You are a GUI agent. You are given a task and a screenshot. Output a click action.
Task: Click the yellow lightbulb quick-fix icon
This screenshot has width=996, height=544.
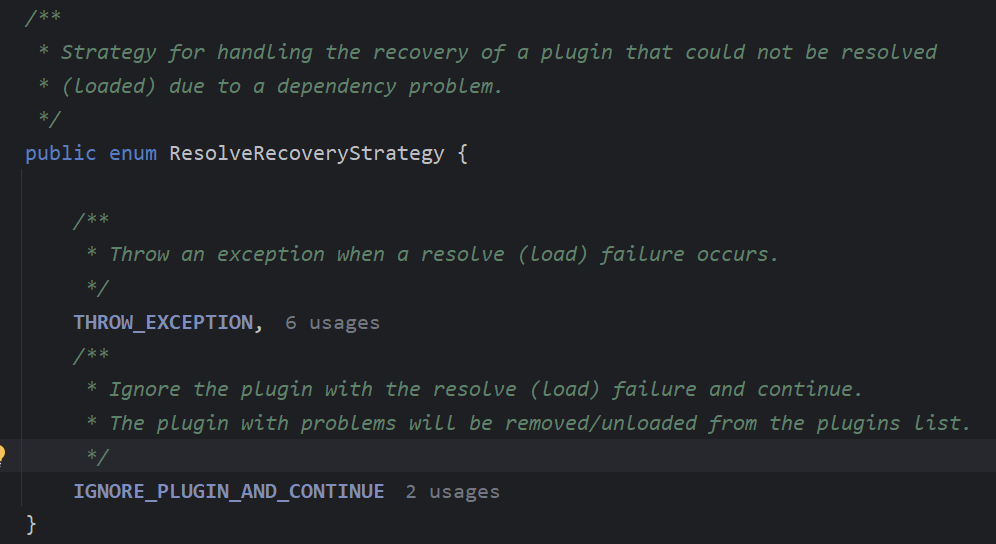(2, 456)
